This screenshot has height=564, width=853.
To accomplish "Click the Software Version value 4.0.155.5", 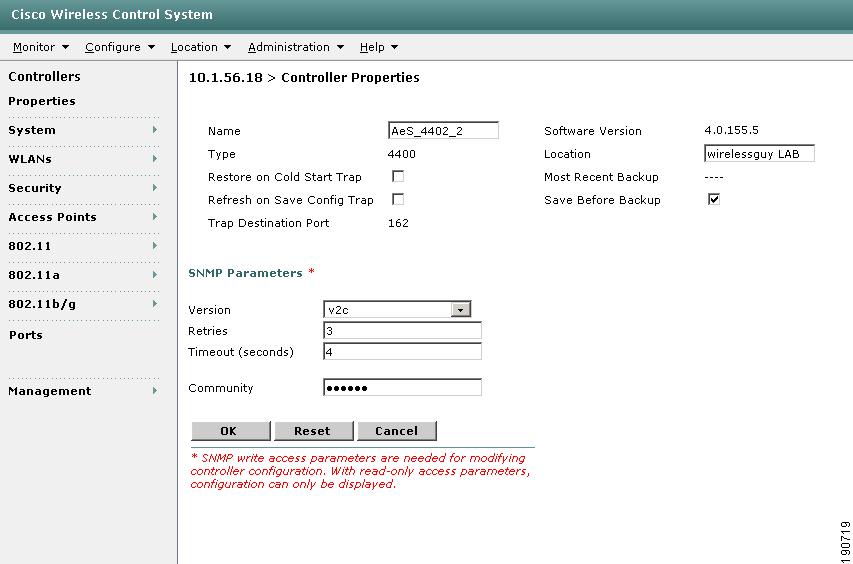I will [731, 130].
